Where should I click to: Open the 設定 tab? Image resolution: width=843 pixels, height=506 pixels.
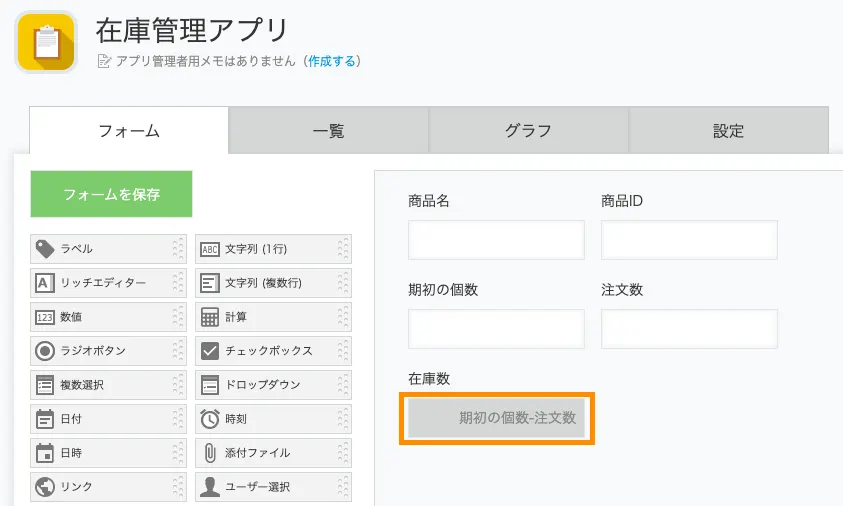coord(728,130)
